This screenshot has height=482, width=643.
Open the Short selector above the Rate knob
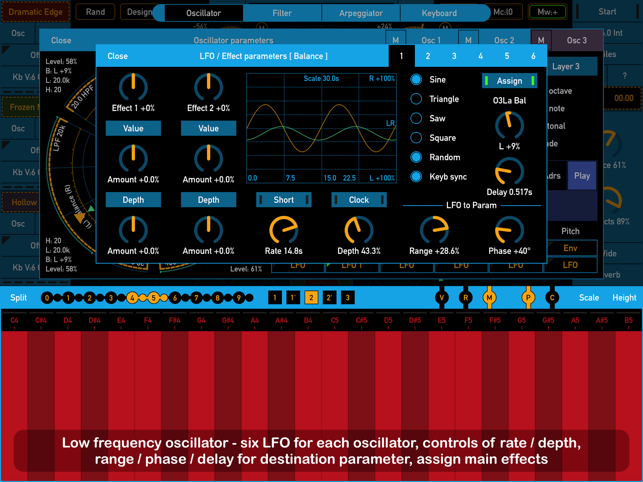(x=284, y=200)
